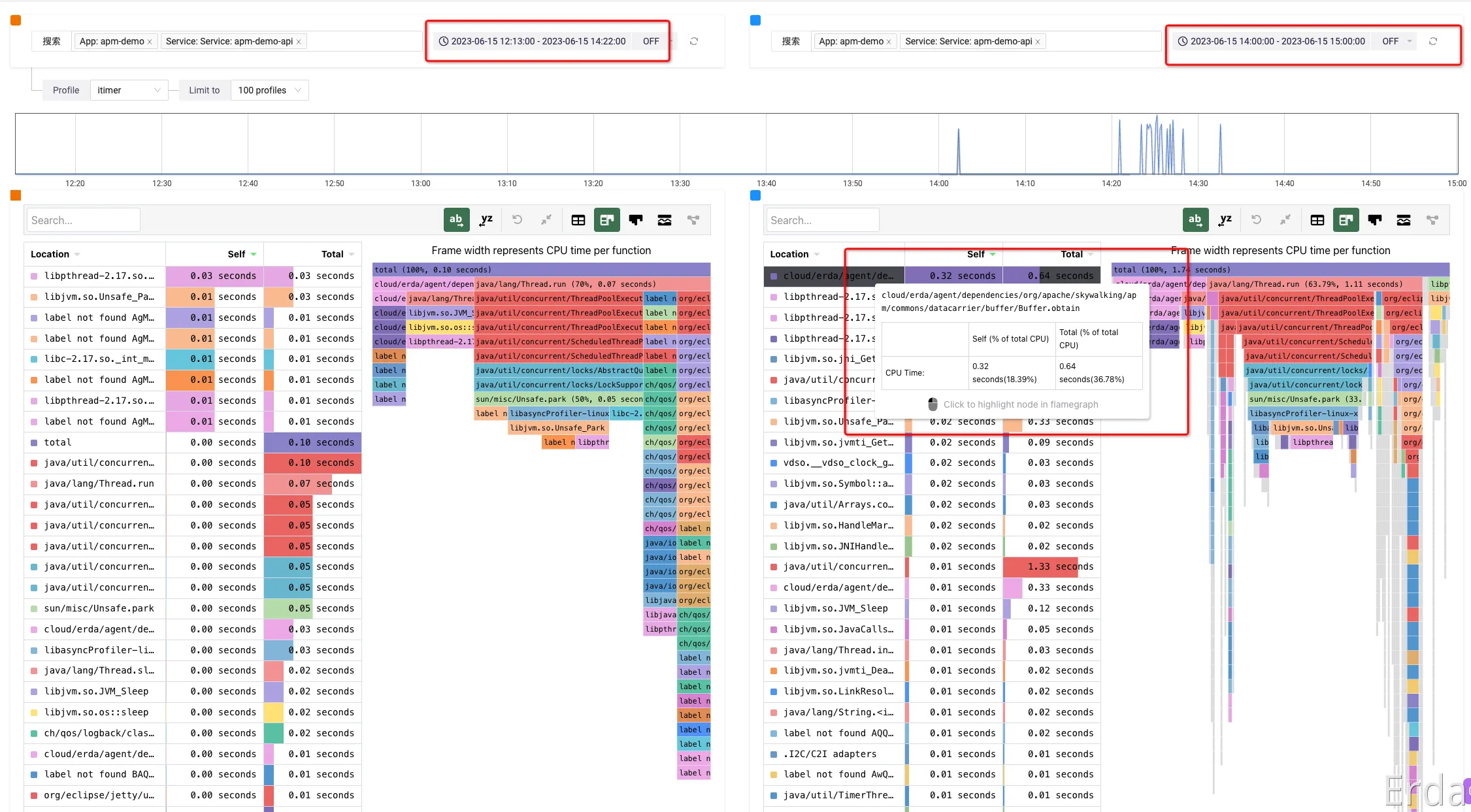Click the reset view arrow in the right toolbar
1471x812 pixels.
1256,220
